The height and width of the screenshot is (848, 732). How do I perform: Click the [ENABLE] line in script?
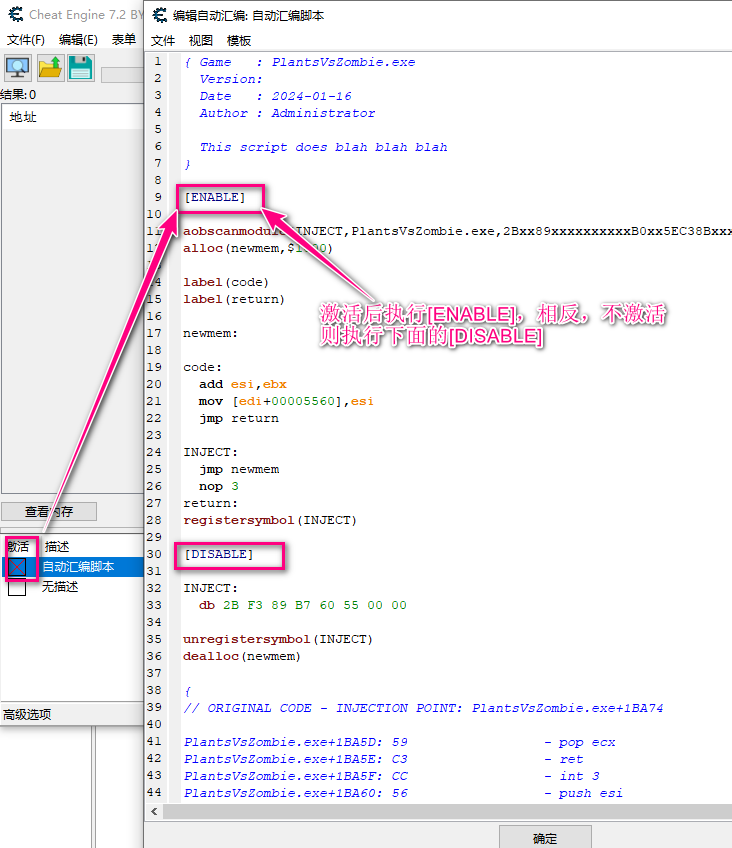click(215, 197)
